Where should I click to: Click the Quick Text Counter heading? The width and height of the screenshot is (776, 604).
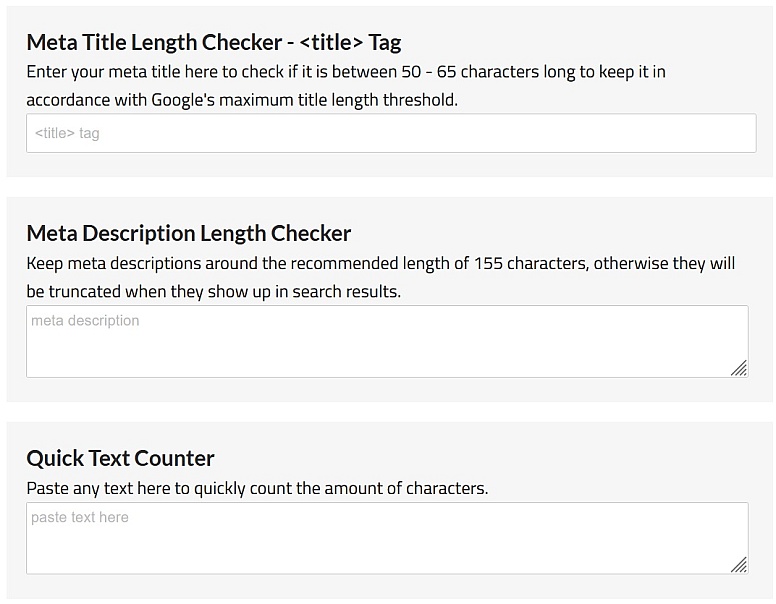120,458
